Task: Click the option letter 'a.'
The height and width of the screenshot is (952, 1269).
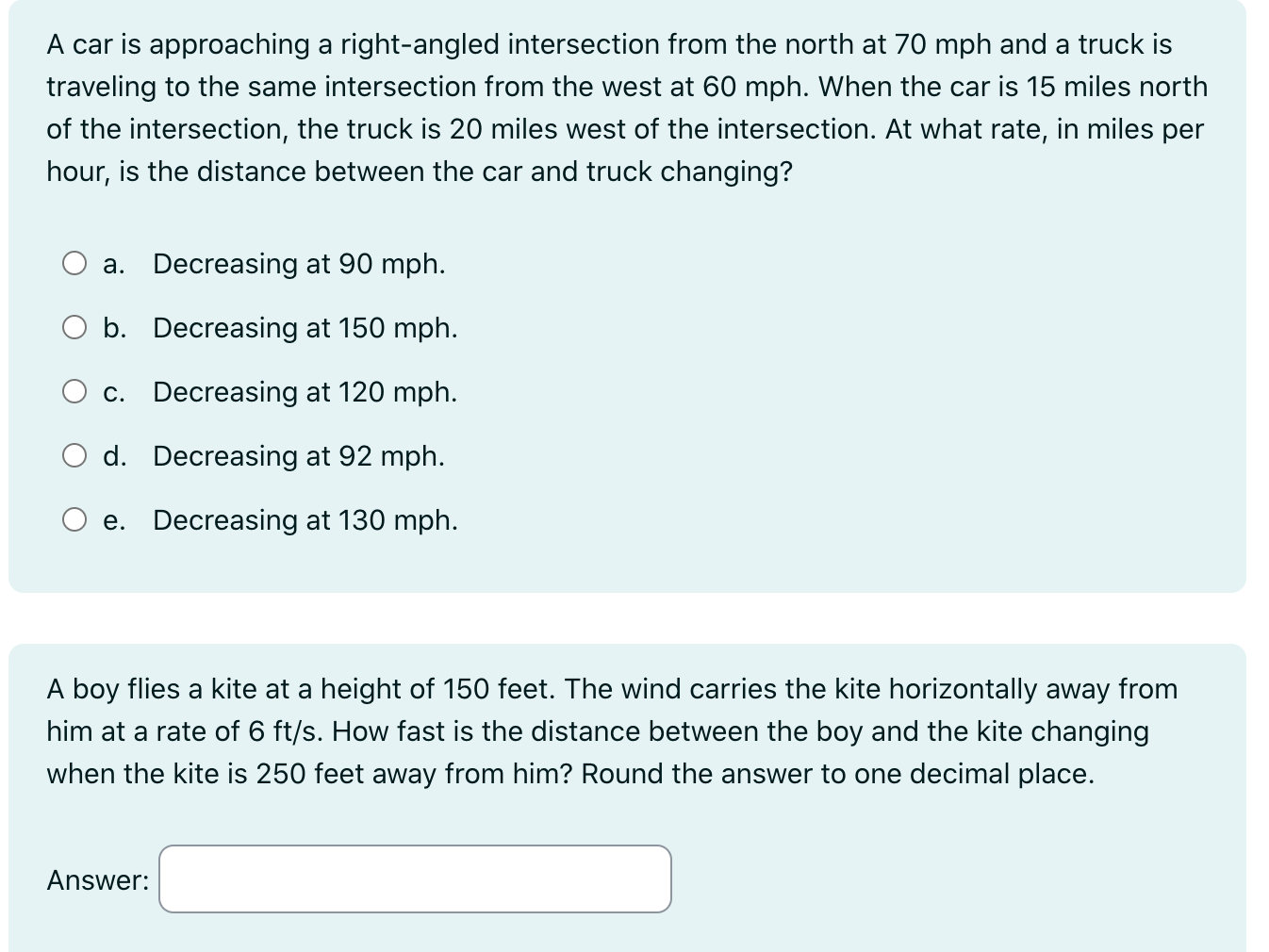Action: [115, 264]
